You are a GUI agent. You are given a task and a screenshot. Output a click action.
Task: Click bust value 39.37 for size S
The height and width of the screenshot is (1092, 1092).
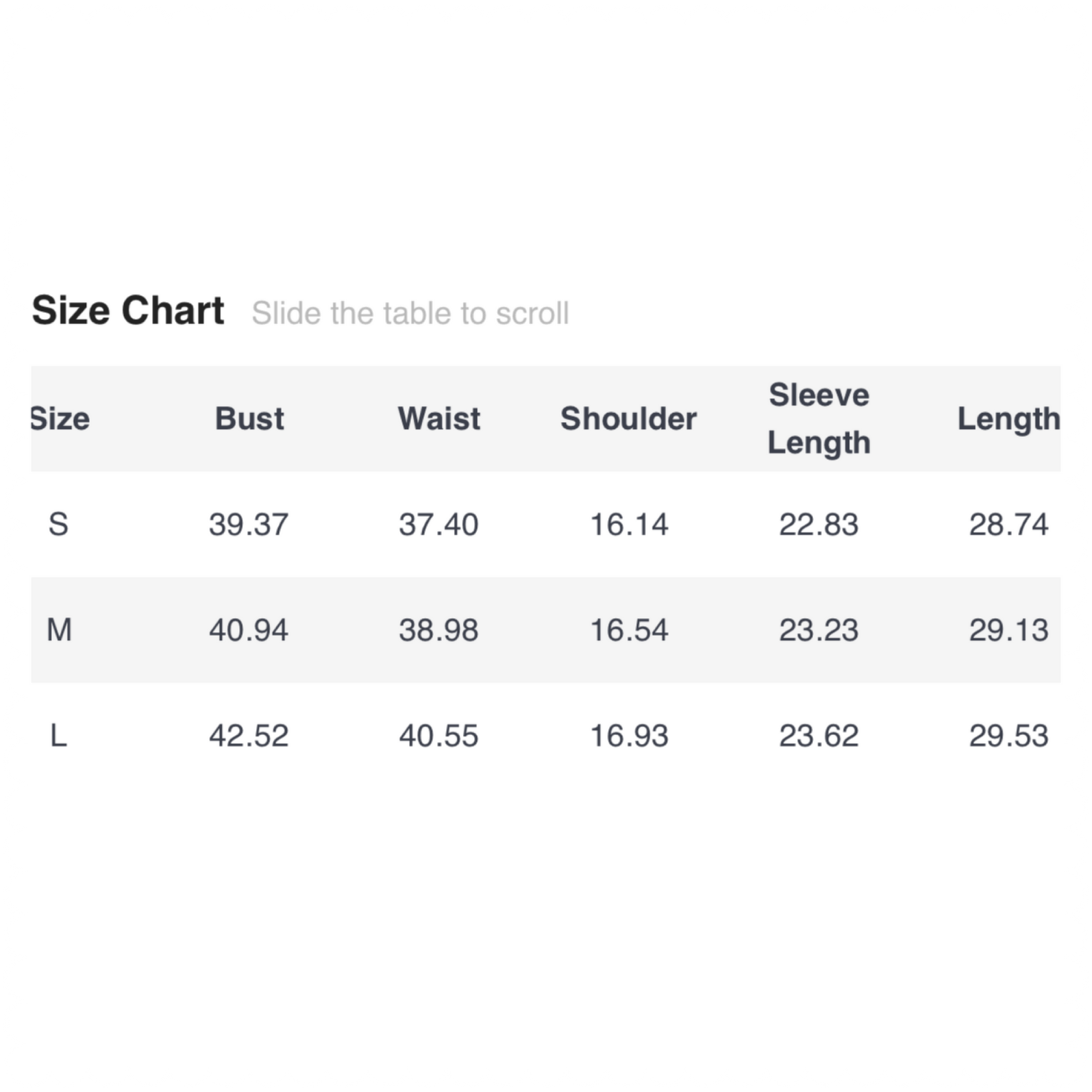click(x=248, y=525)
